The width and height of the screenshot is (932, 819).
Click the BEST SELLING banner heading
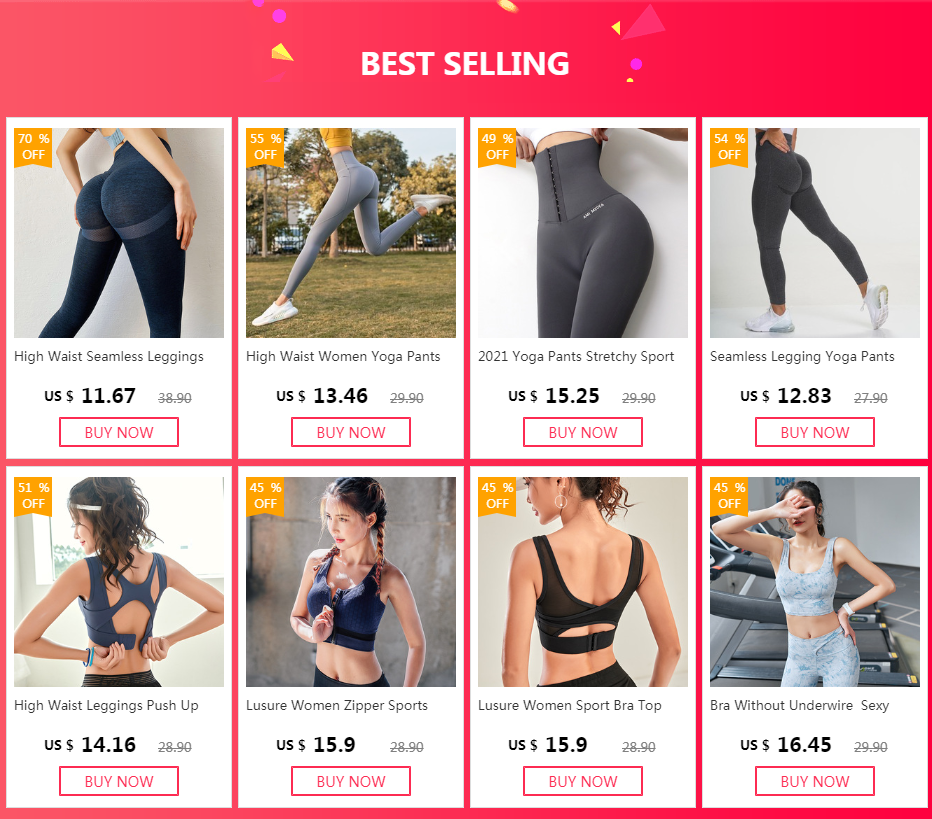coord(465,64)
